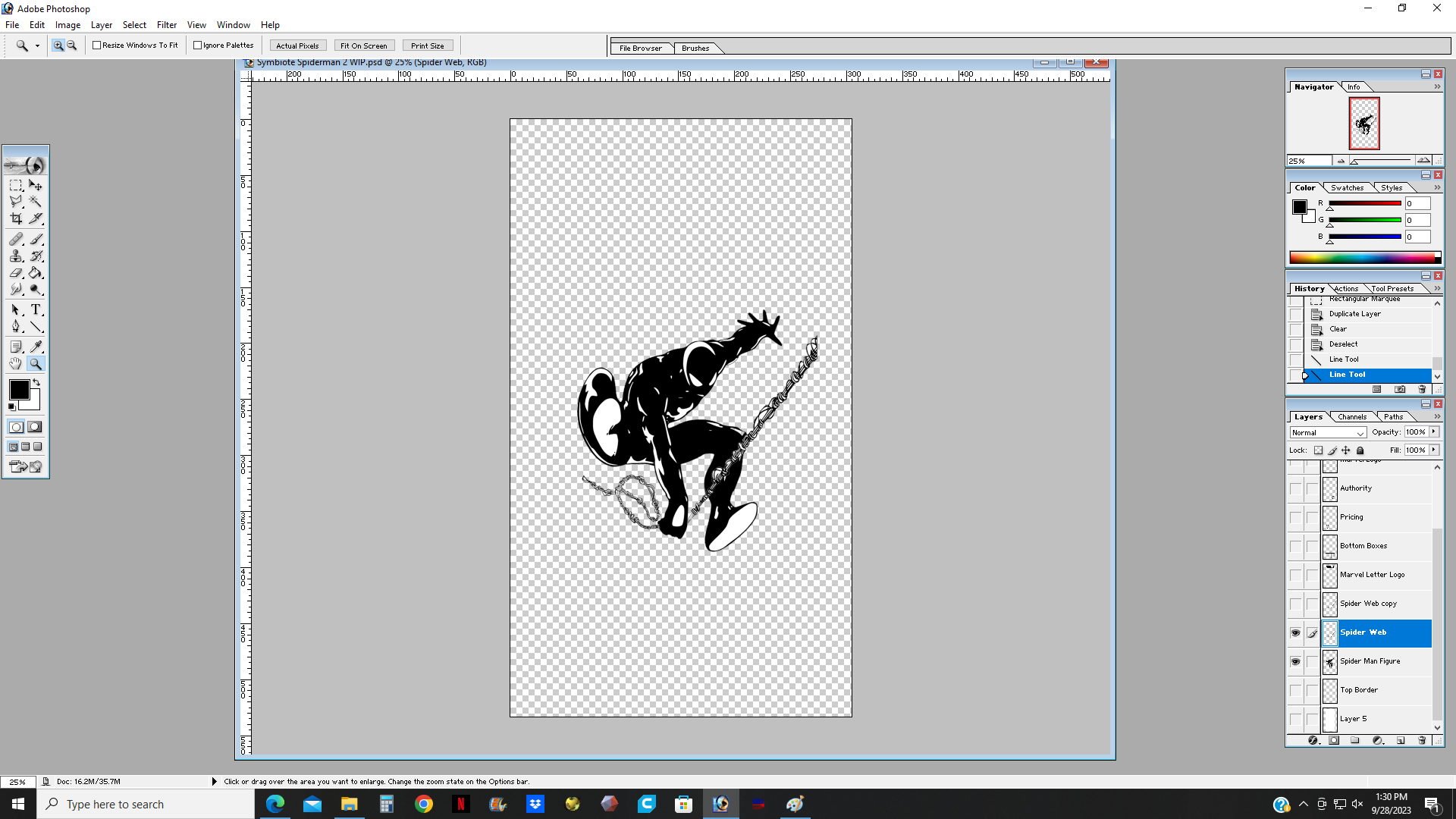
Task: Select the Rectangular Marquee tool
Action: point(15,185)
